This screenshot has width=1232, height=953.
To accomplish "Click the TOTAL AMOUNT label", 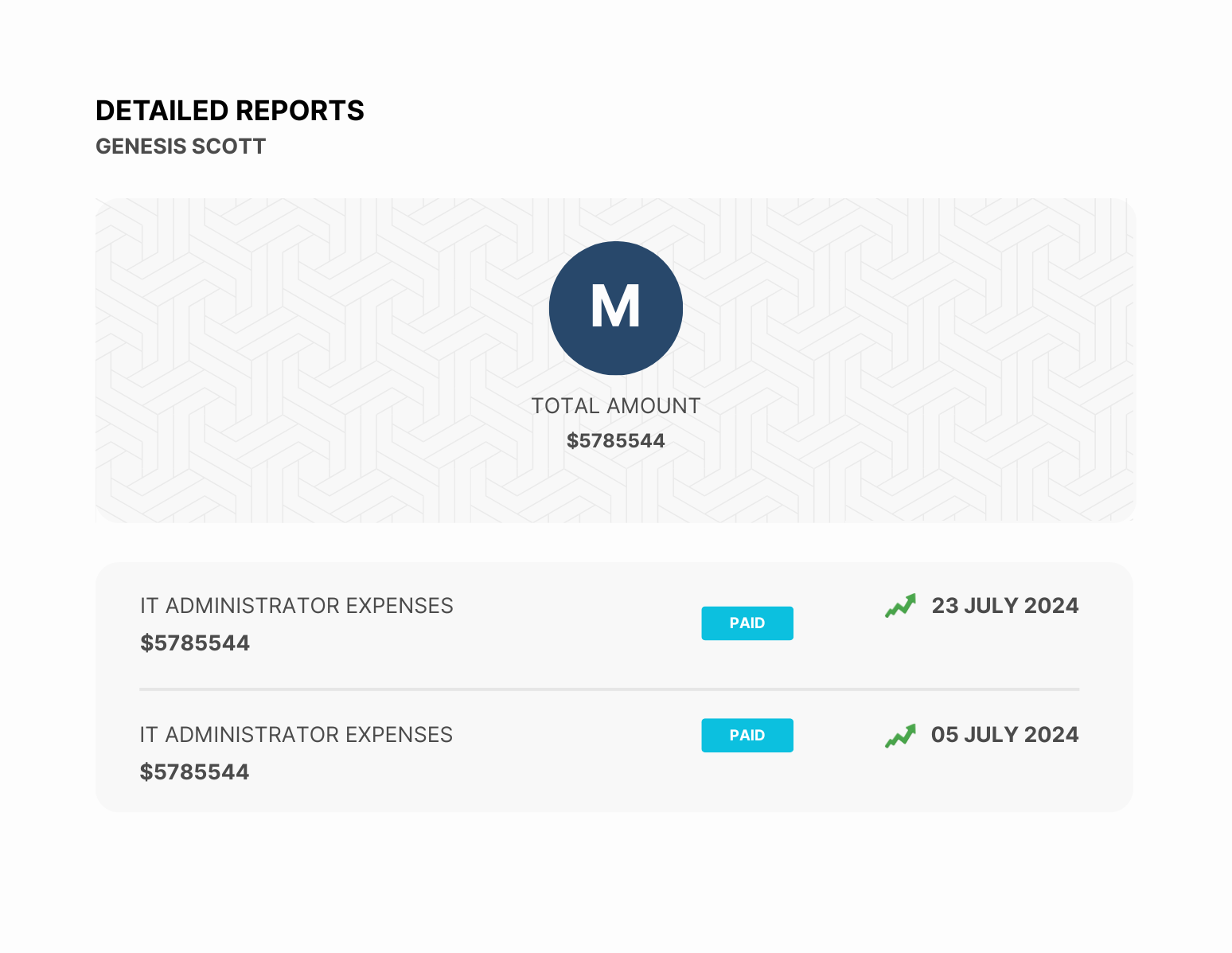I will tap(615, 406).
